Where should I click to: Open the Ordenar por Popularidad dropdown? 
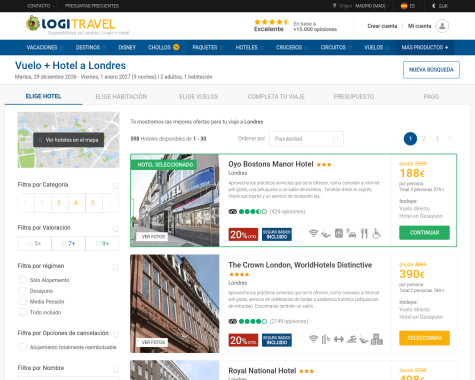306,139
